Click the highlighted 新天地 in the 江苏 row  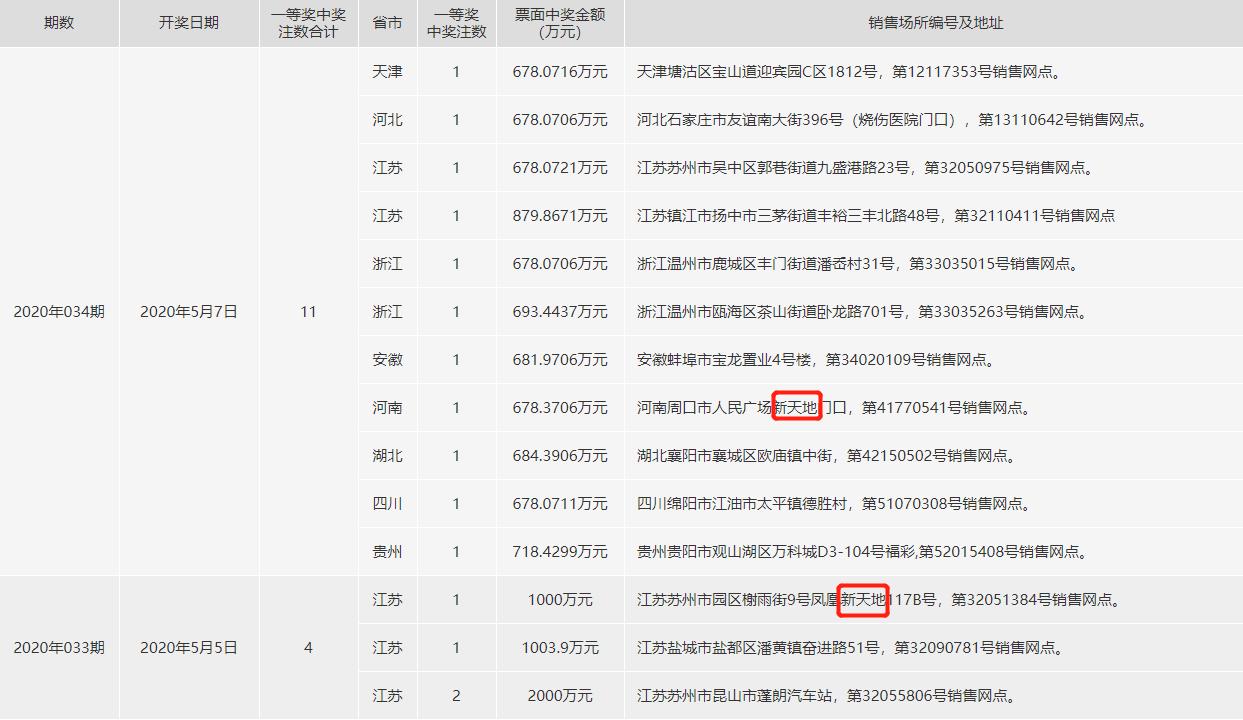861,599
